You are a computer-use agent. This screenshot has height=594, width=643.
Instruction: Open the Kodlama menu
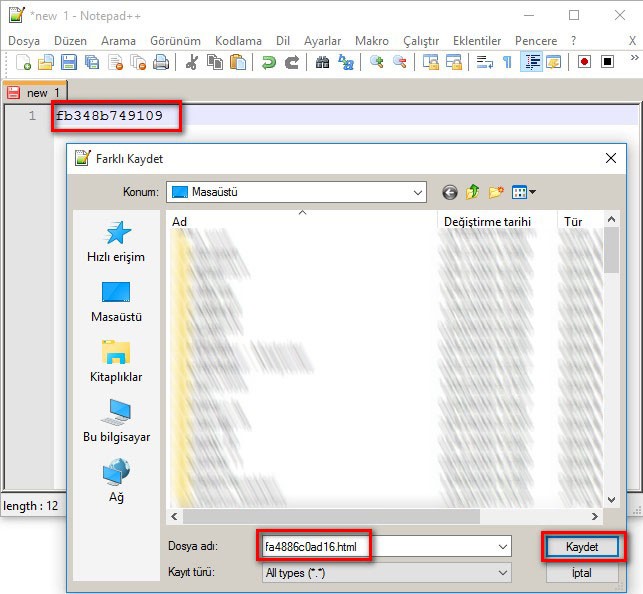click(238, 41)
